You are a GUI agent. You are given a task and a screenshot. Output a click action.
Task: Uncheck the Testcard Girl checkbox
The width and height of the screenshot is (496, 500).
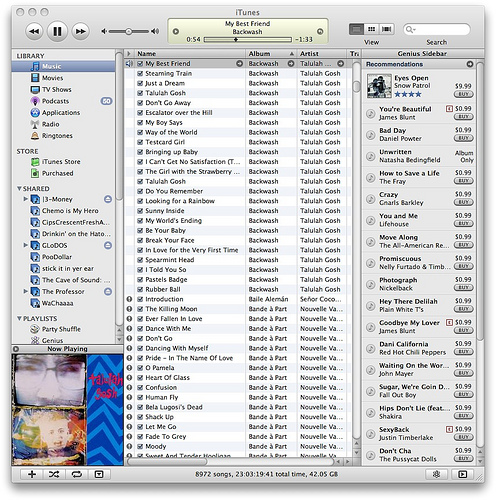pos(140,142)
